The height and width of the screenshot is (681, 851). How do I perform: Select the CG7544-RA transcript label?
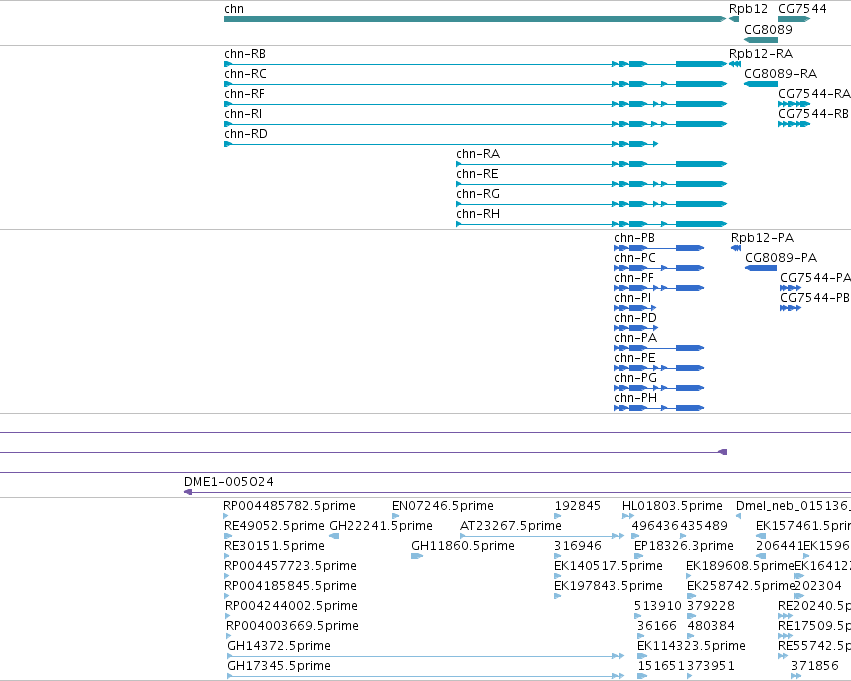click(x=814, y=94)
